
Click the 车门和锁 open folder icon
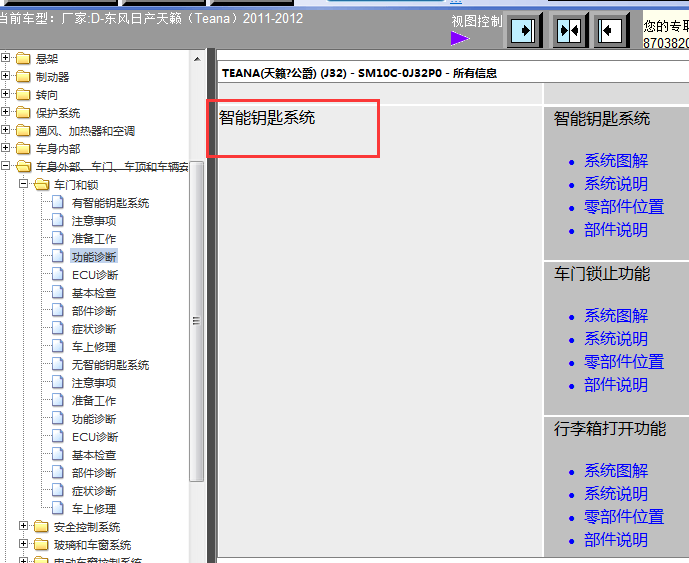(41, 185)
